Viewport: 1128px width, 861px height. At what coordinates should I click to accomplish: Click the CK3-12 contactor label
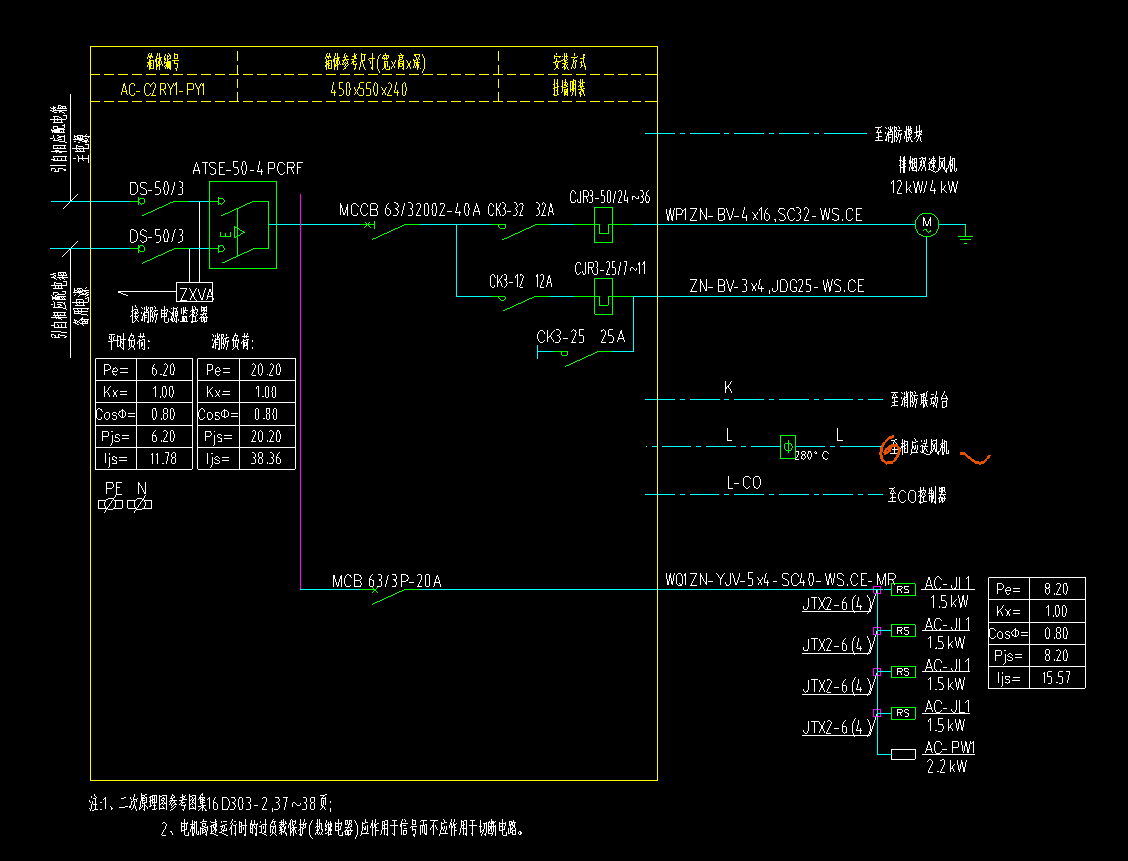[x=507, y=281]
